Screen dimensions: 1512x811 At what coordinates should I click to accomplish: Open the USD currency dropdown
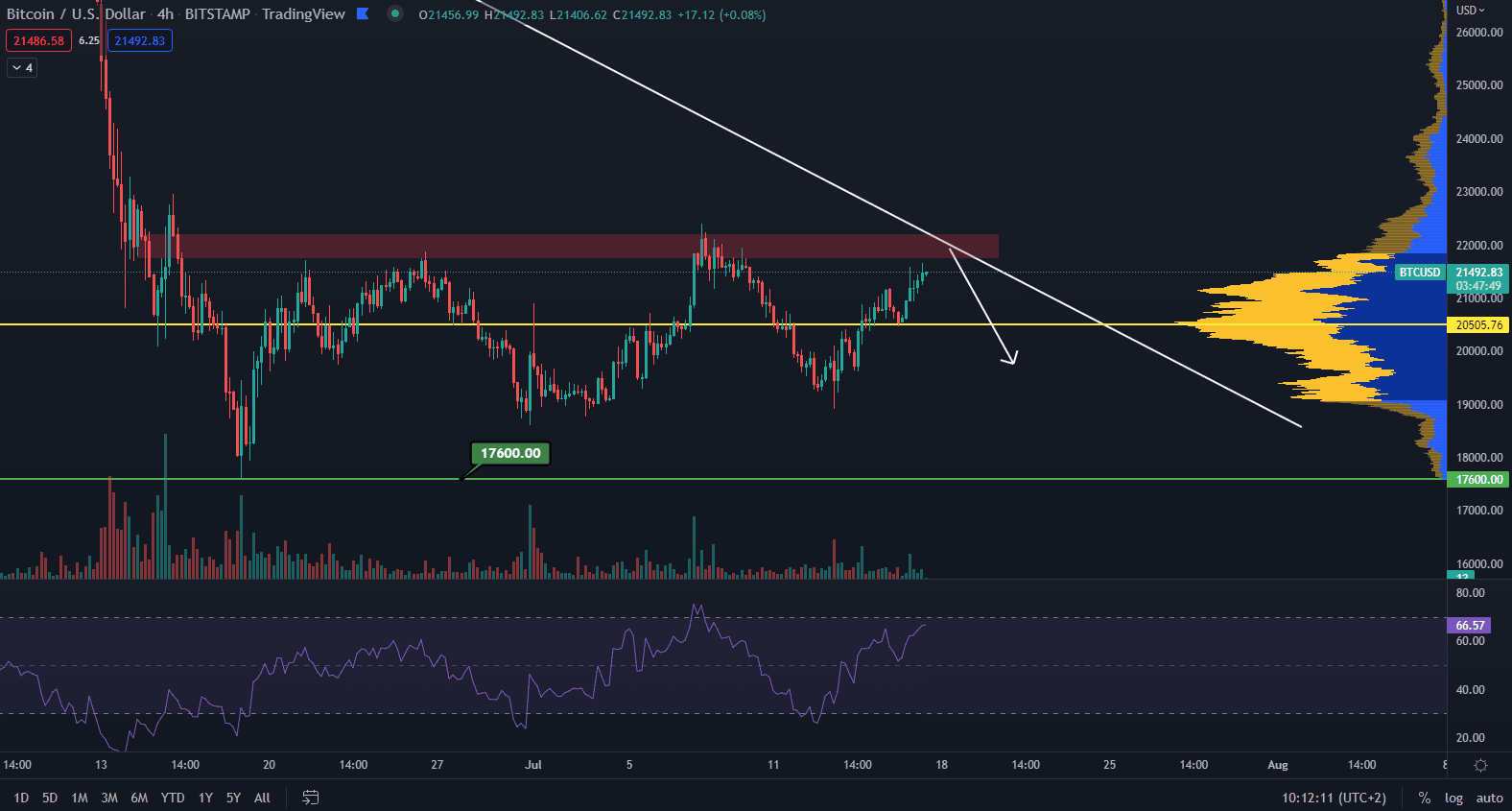click(1470, 10)
